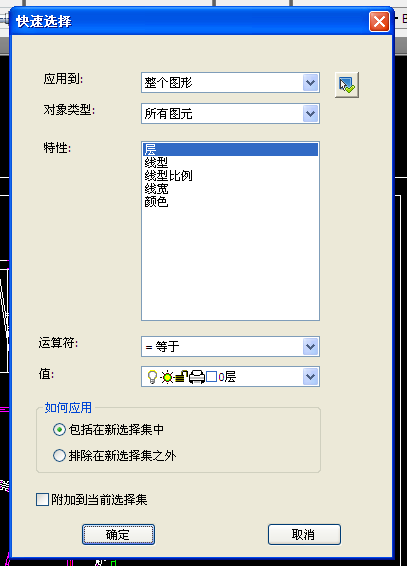
Task: Enable 附加到当前选择集 checkbox
Action: click(43, 500)
